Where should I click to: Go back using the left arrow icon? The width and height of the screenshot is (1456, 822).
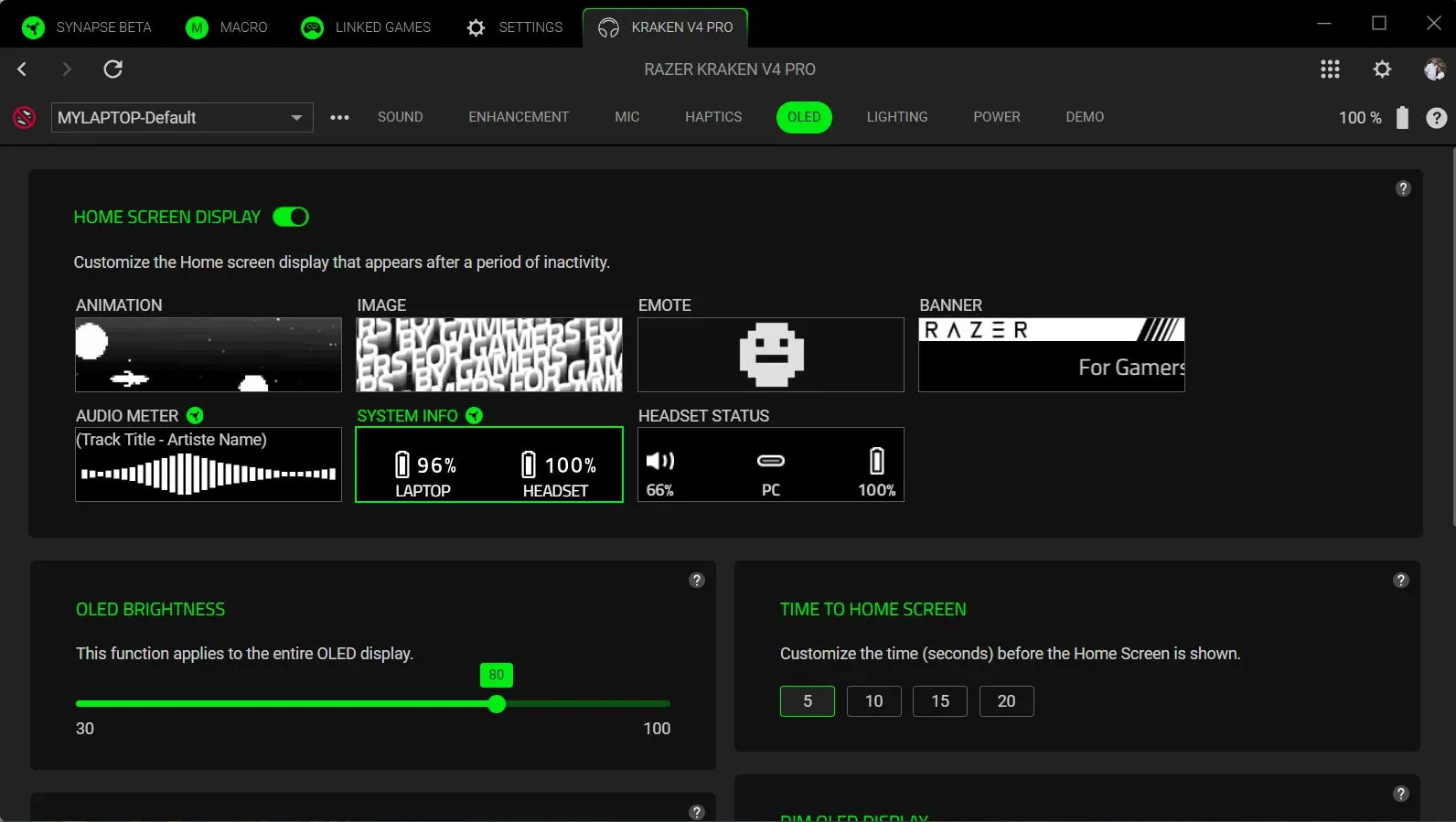point(23,69)
